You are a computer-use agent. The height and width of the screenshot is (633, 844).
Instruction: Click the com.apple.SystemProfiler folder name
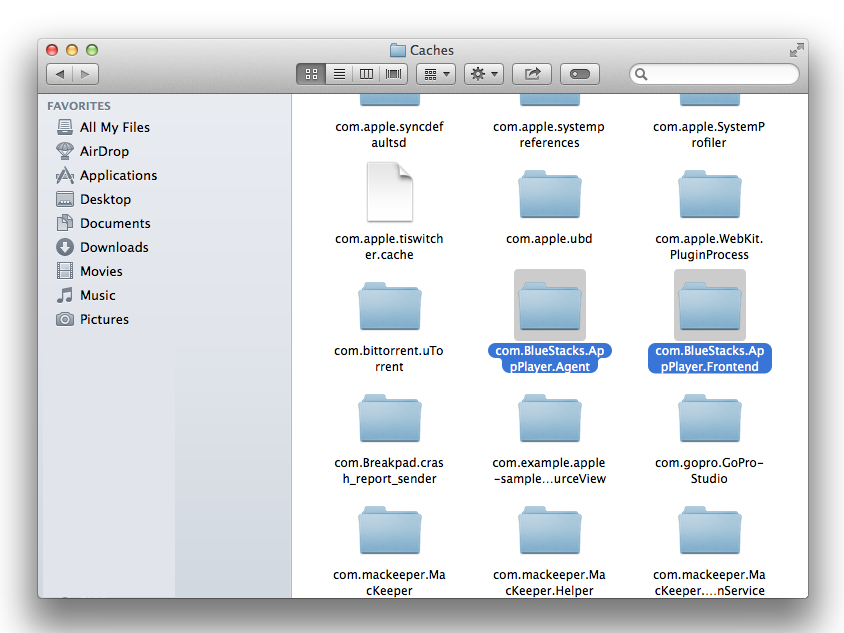pos(709,135)
